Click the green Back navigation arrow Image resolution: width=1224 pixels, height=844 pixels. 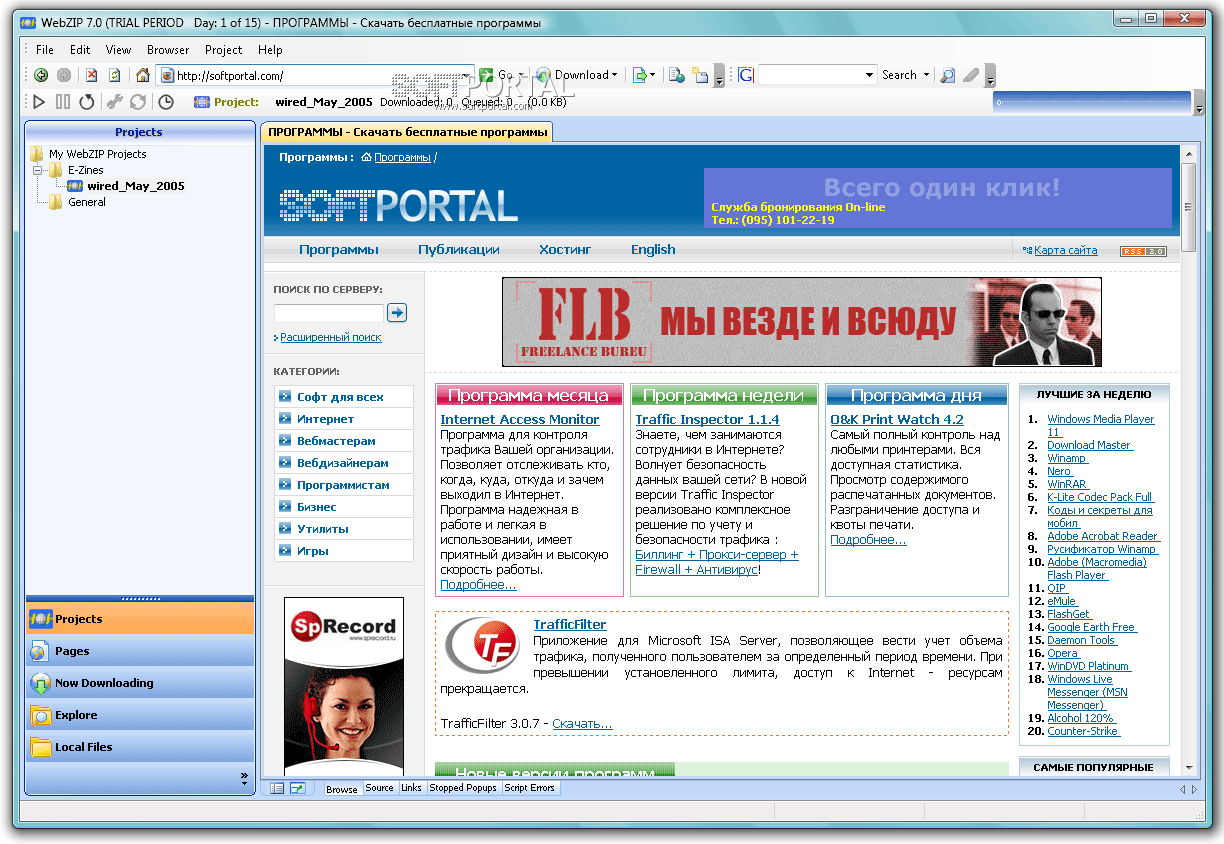click(x=41, y=75)
